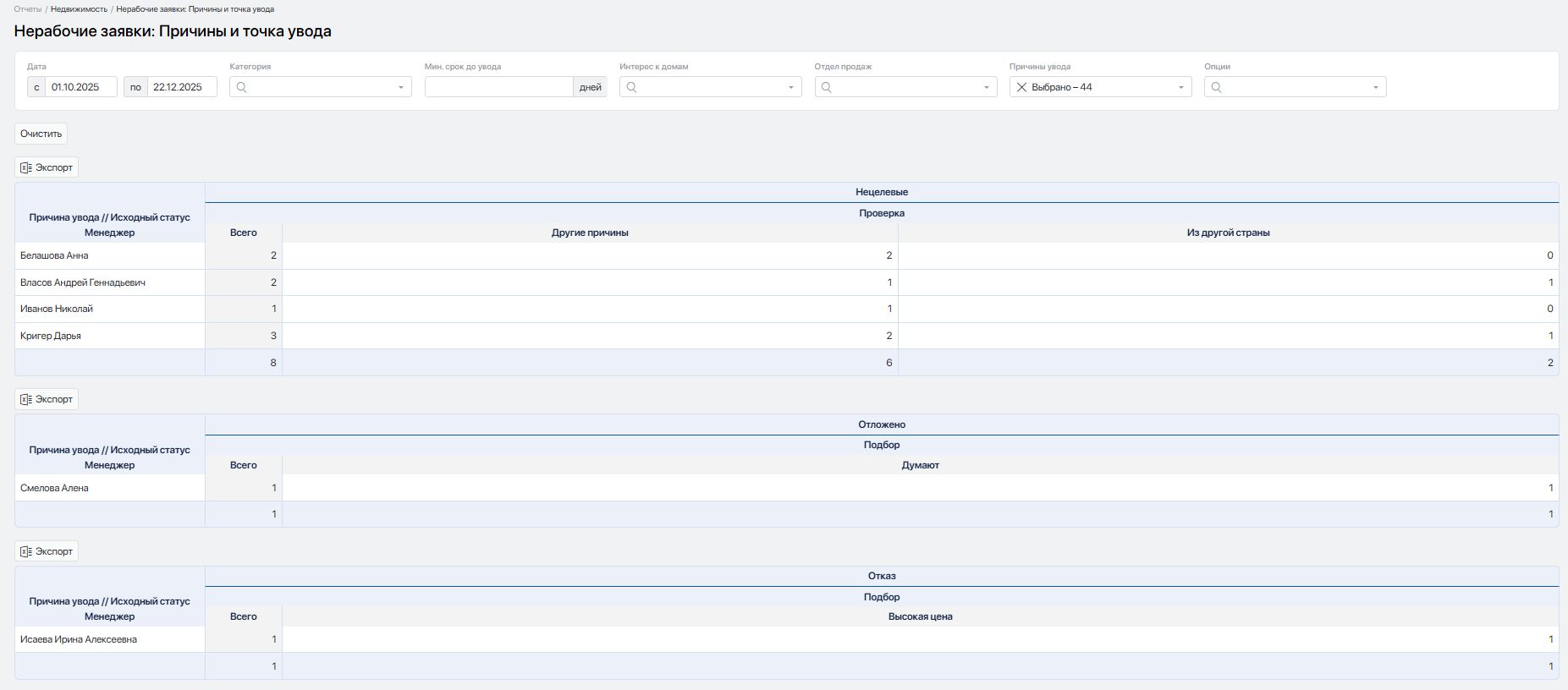Open the Недвижимость breadcrumb link
This screenshot has width=1568, height=690.
79,9
